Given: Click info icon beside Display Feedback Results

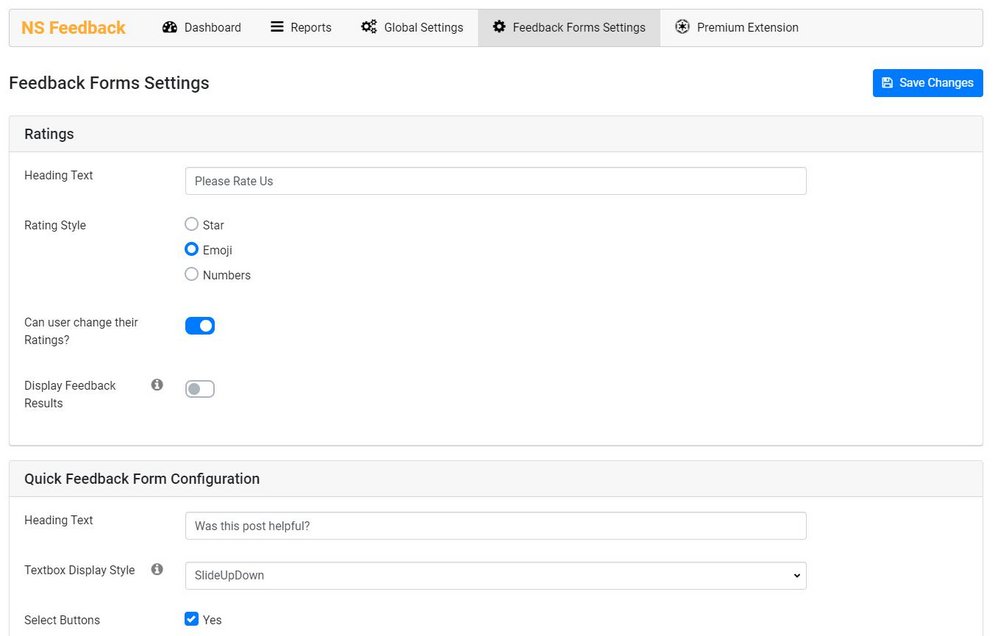Looking at the screenshot, I should point(157,385).
